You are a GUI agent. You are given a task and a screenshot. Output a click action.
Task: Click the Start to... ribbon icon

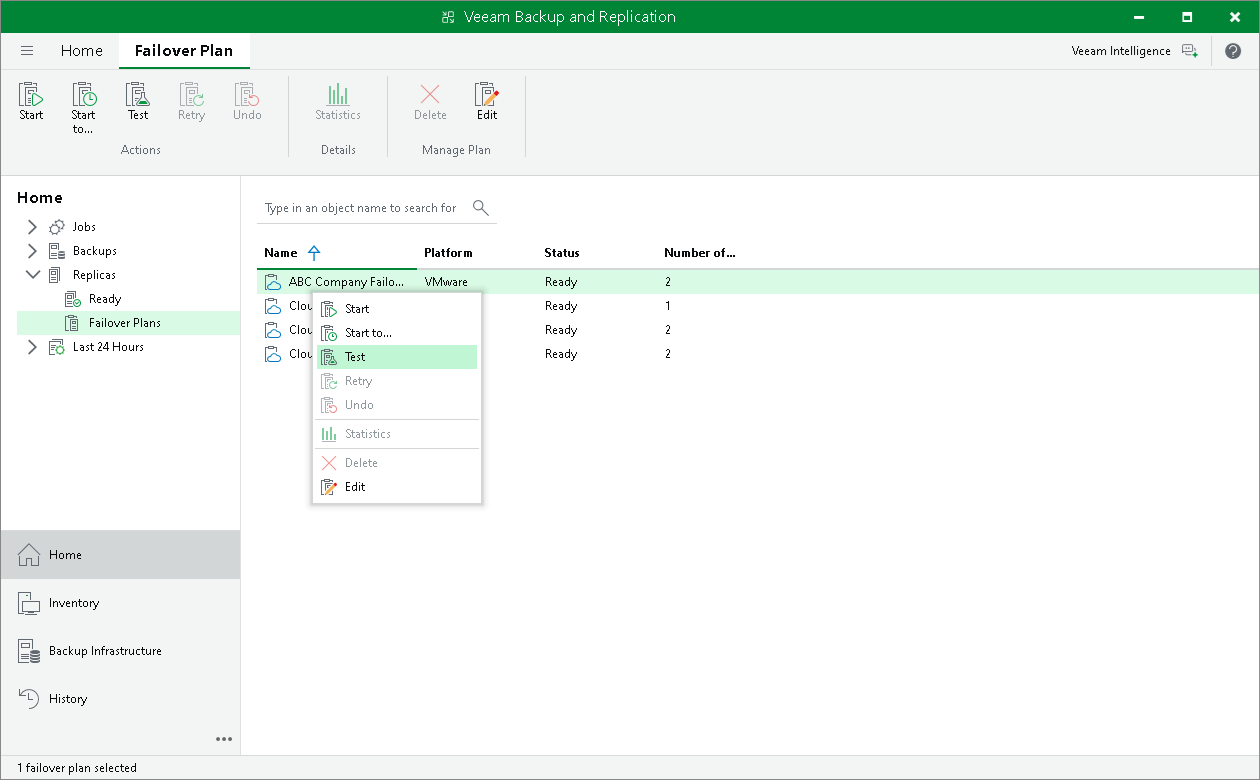[x=84, y=108]
